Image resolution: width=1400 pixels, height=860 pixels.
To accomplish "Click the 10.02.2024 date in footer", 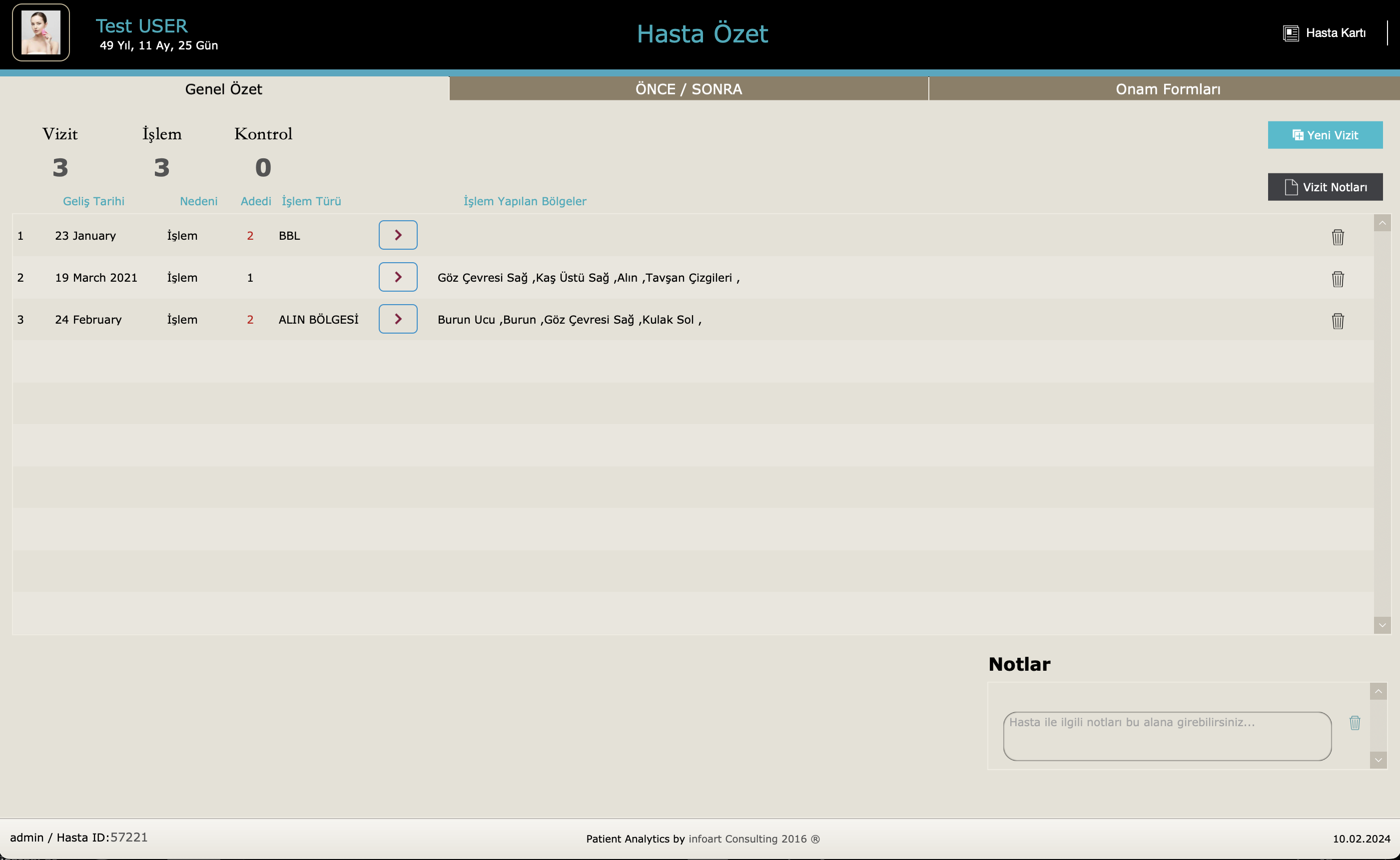I will tap(1362, 839).
